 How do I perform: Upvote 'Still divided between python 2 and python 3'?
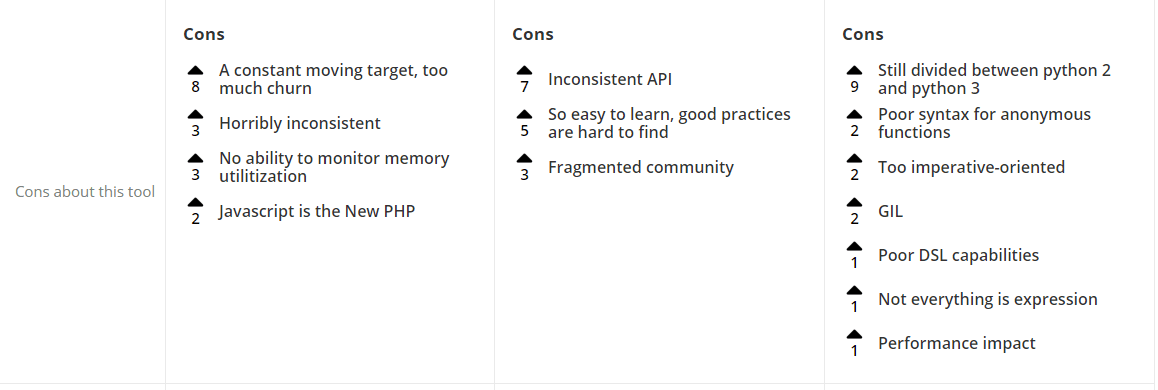click(x=854, y=70)
